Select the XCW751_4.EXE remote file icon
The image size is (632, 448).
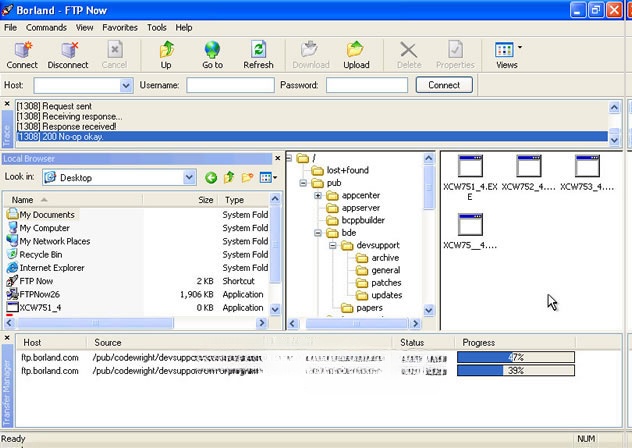(x=470, y=177)
